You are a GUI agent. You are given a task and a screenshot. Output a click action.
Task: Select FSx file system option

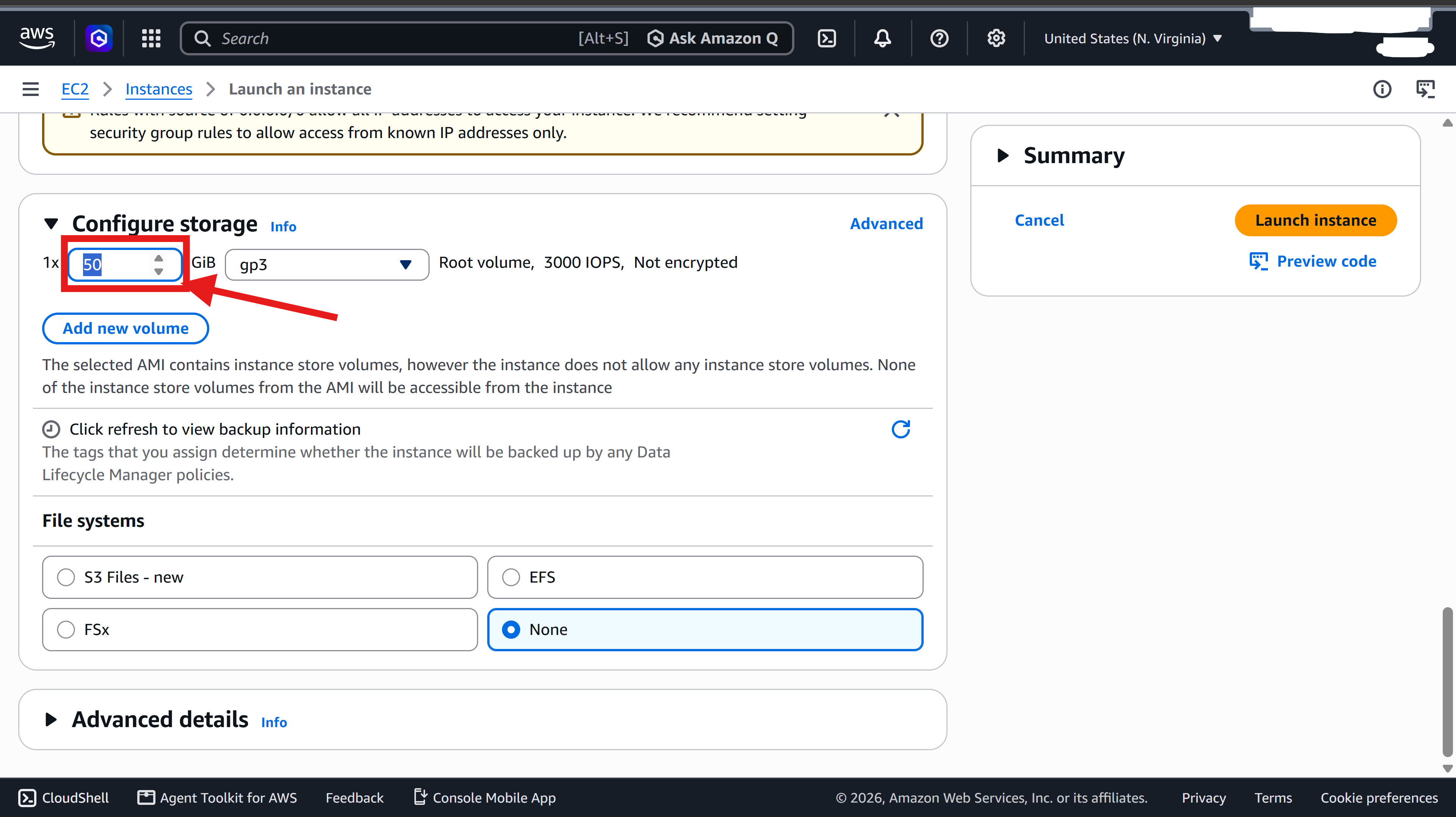pyautogui.click(x=259, y=629)
